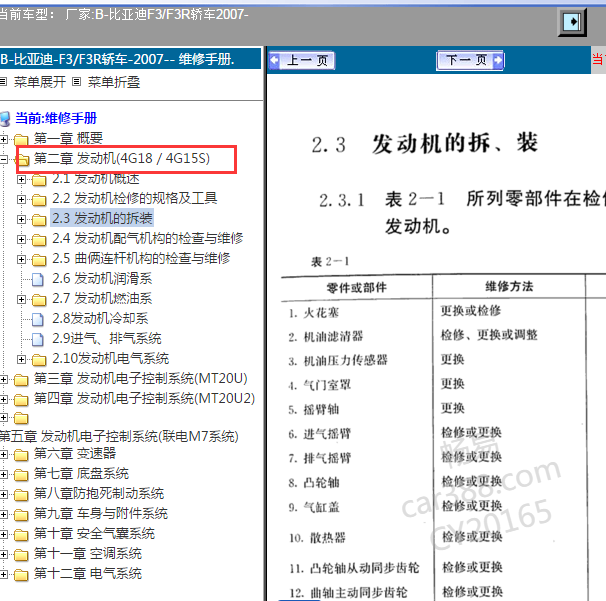This screenshot has height=601, width=606.
Task: Open 第五章 发动机电子控制系统(联电M7系统)
Action: click(x=119, y=436)
